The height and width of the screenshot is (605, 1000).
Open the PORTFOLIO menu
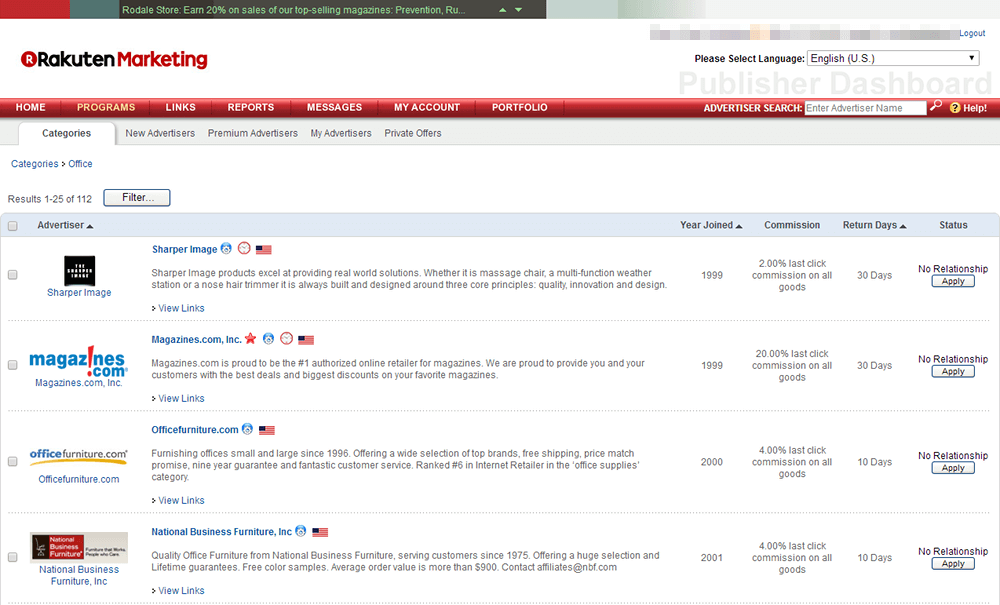click(519, 107)
